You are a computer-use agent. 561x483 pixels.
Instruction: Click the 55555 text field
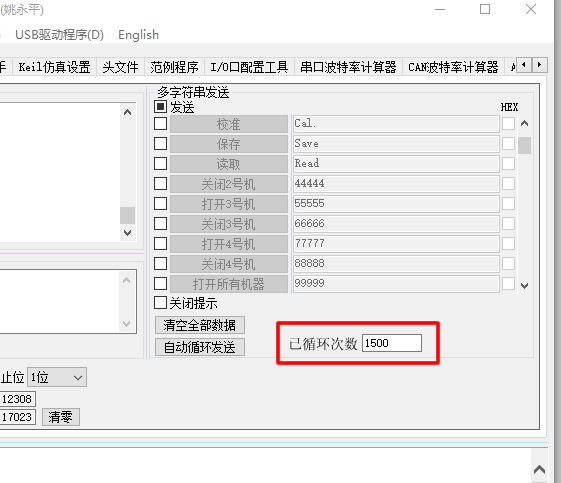(x=396, y=204)
